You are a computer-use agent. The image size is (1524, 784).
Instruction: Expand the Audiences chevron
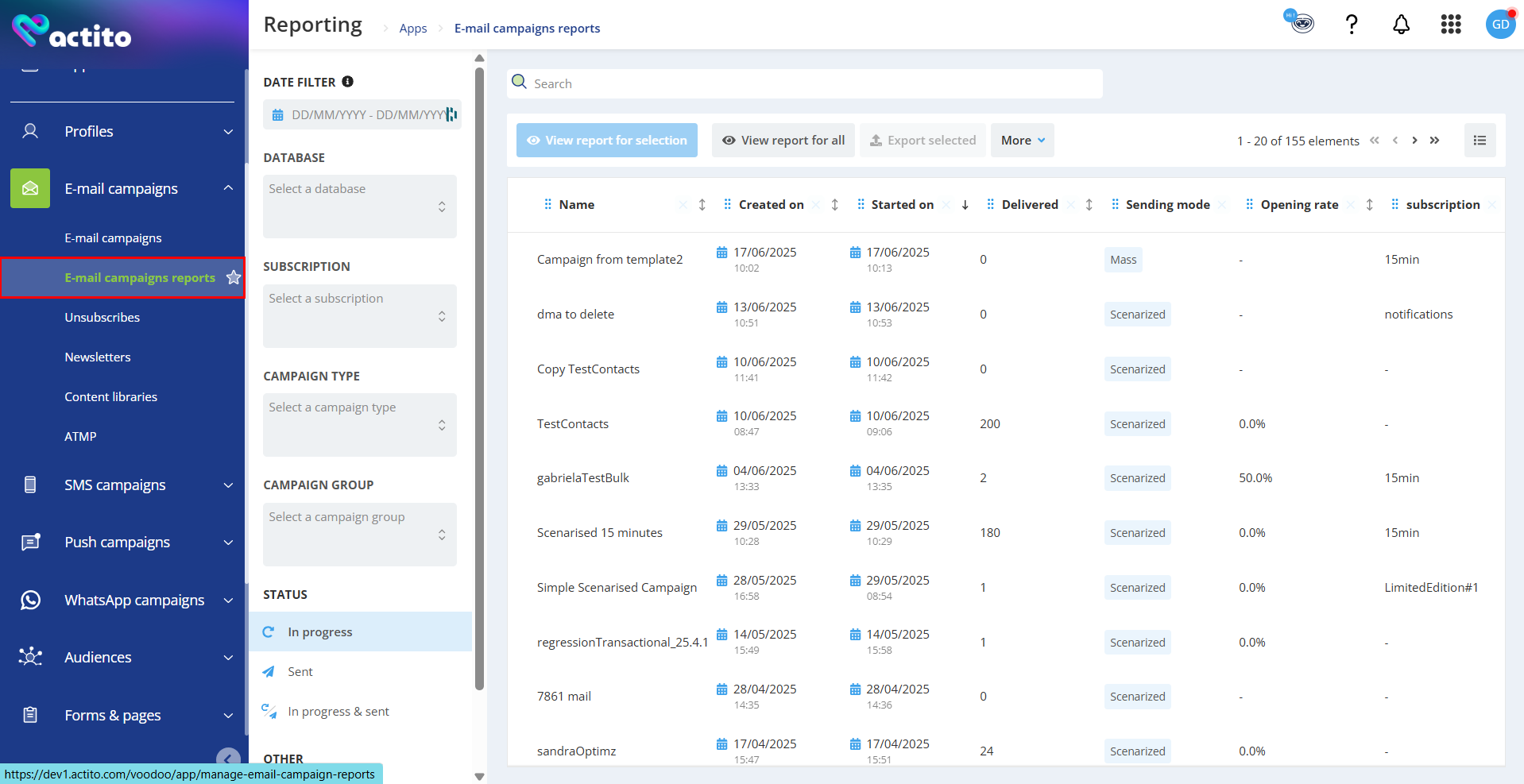click(x=228, y=658)
